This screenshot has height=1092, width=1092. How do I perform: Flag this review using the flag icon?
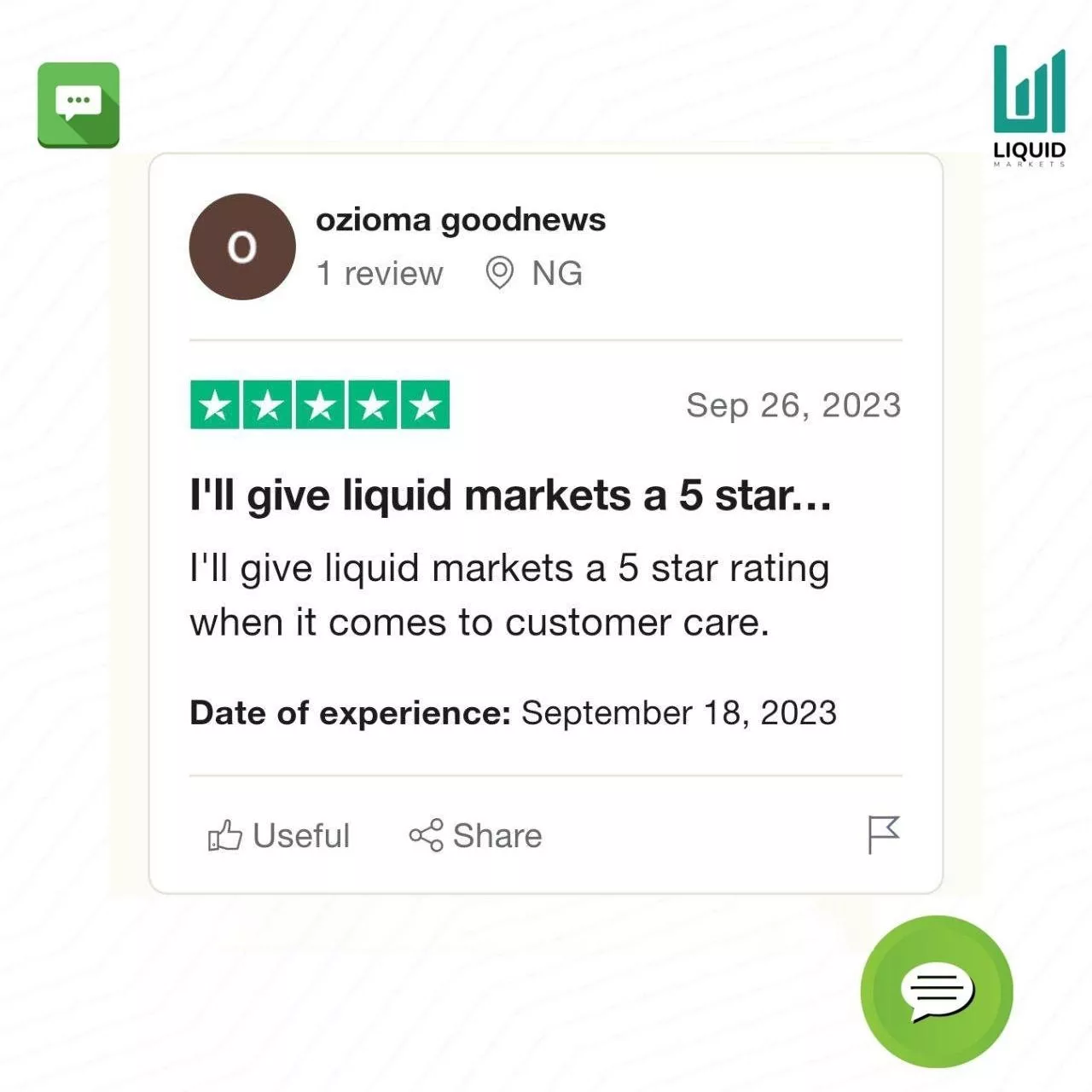(x=883, y=834)
